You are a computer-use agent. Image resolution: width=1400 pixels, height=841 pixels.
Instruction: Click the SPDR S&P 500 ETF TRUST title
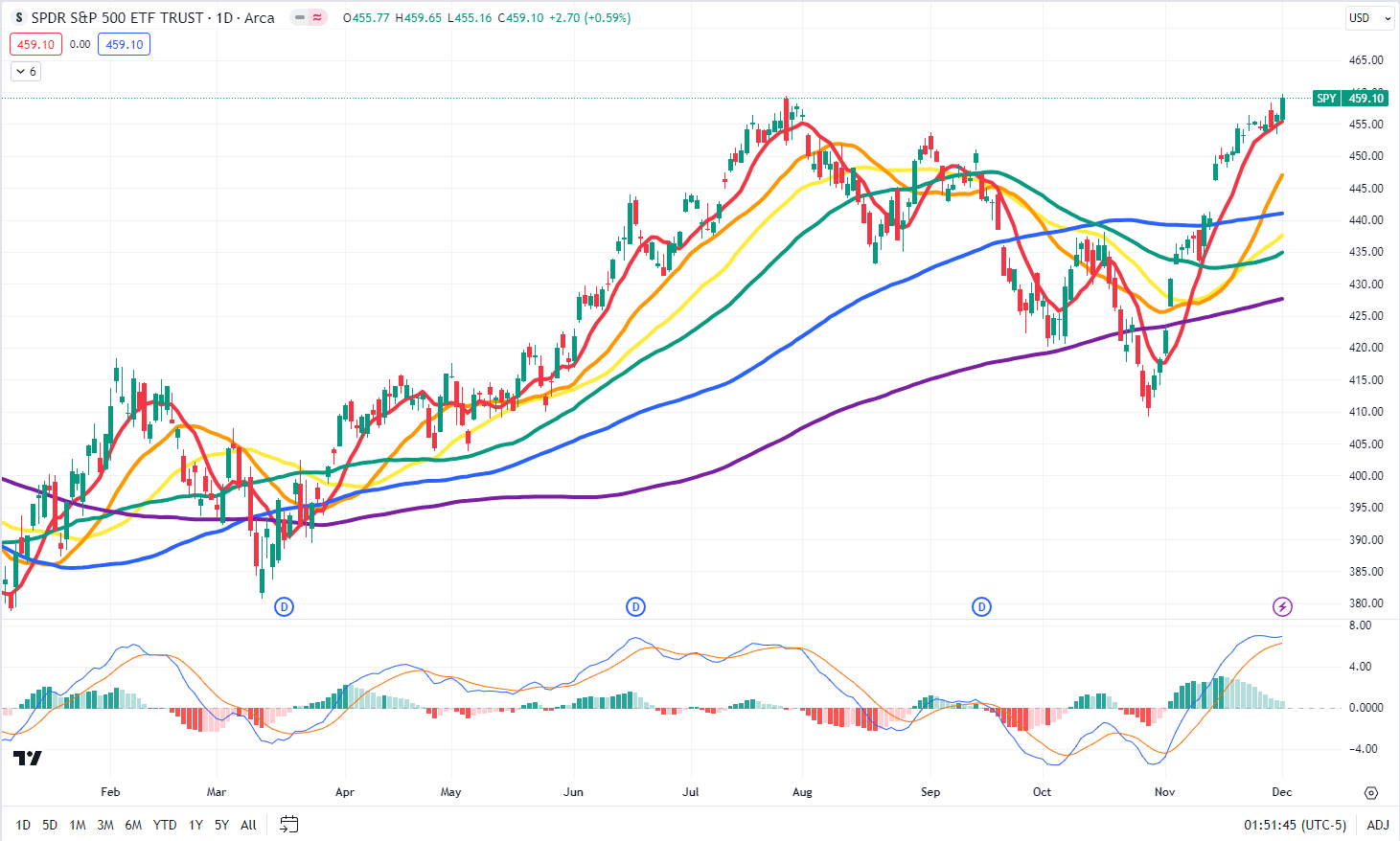pos(118,18)
